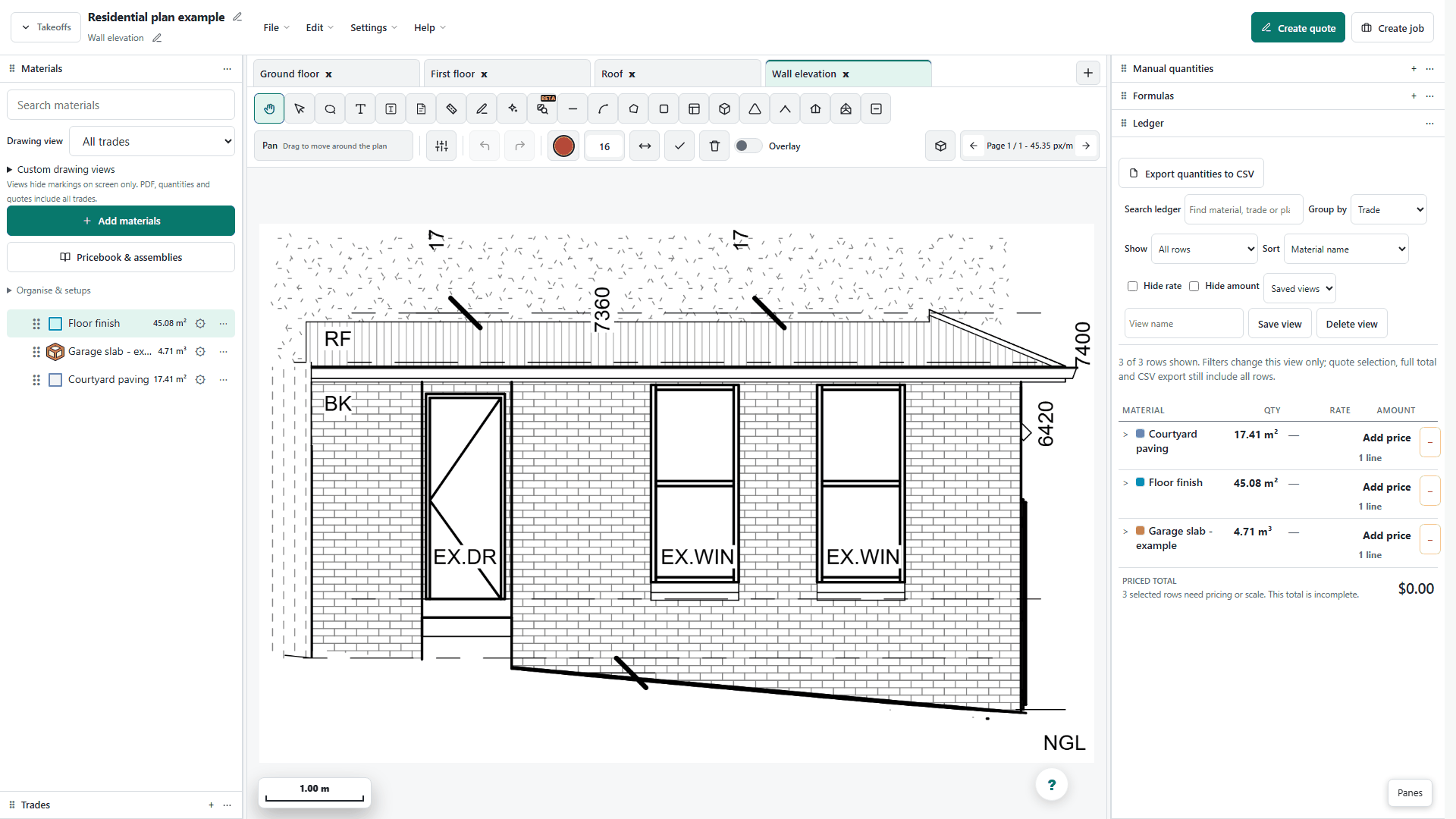Select the Pan hand tool

(x=269, y=109)
